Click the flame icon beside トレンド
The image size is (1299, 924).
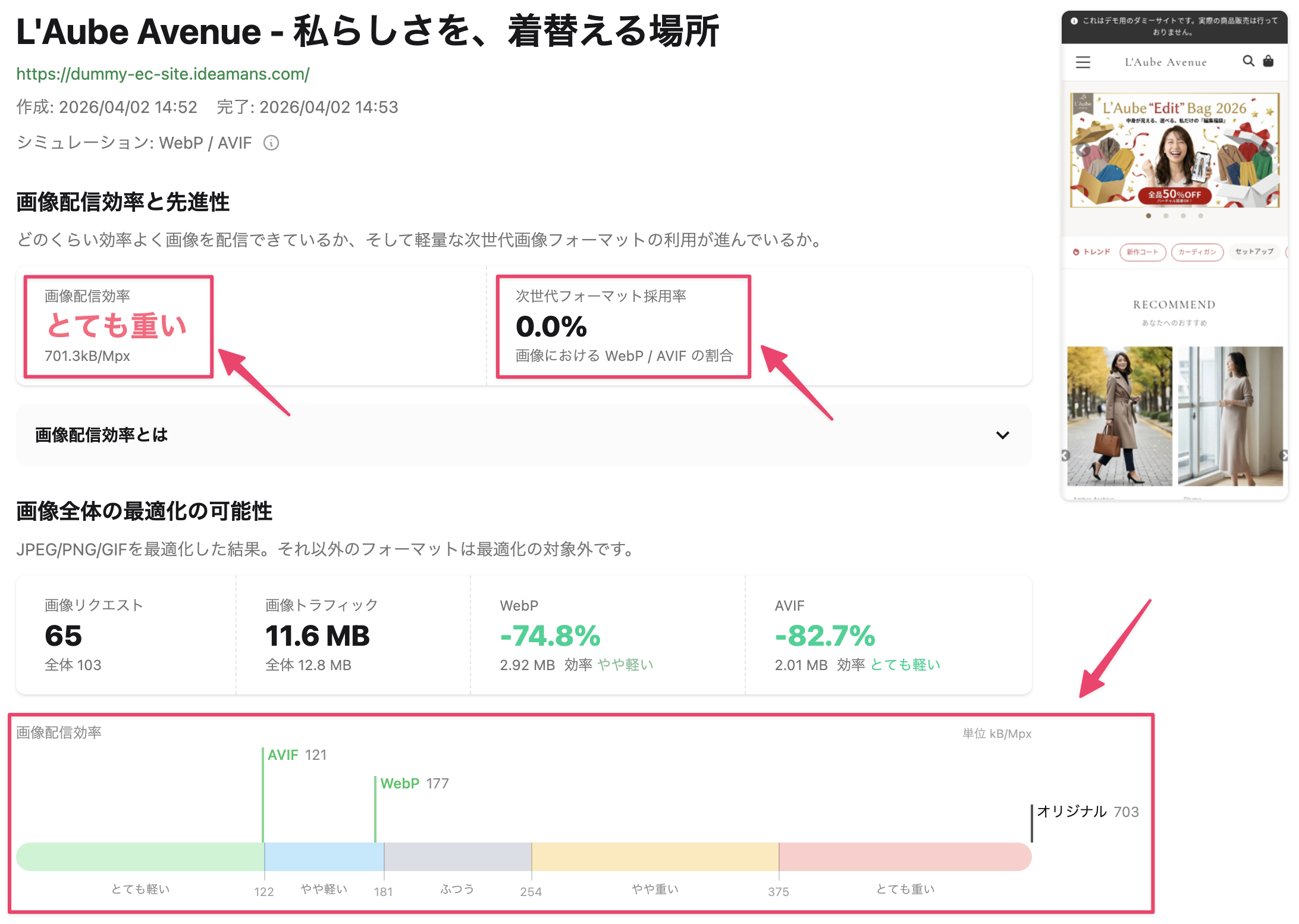tap(1075, 252)
